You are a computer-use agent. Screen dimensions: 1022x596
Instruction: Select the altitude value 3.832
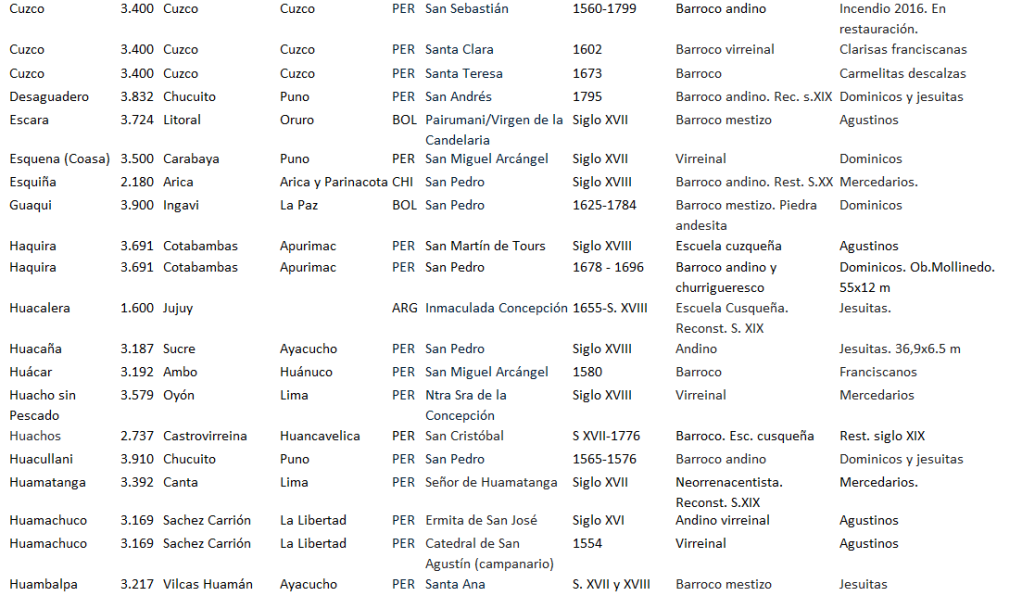tap(137, 97)
